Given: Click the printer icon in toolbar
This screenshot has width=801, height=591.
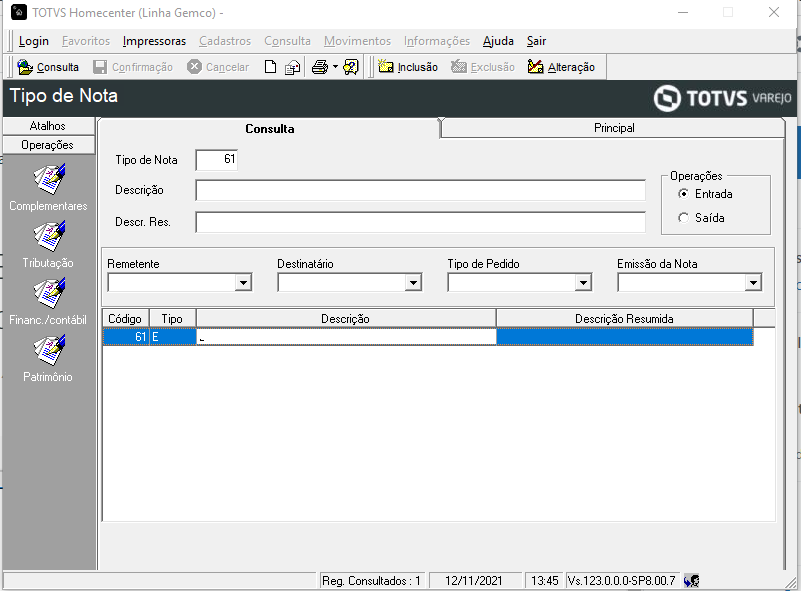Looking at the screenshot, I should [320, 67].
